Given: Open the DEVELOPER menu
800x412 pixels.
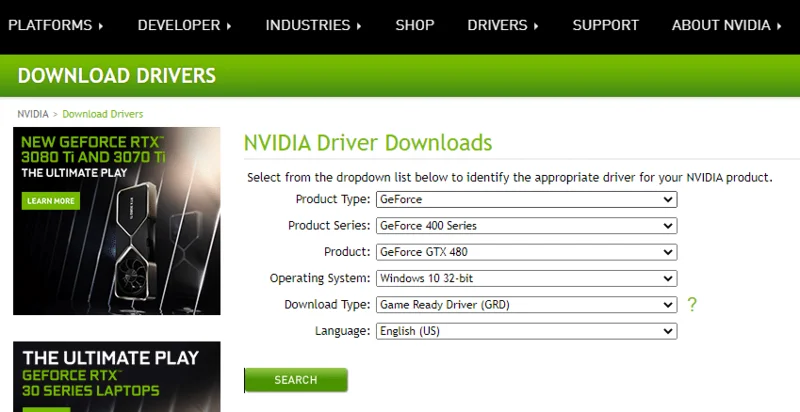Looking at the screenshot, I should [x=185, y=25].
